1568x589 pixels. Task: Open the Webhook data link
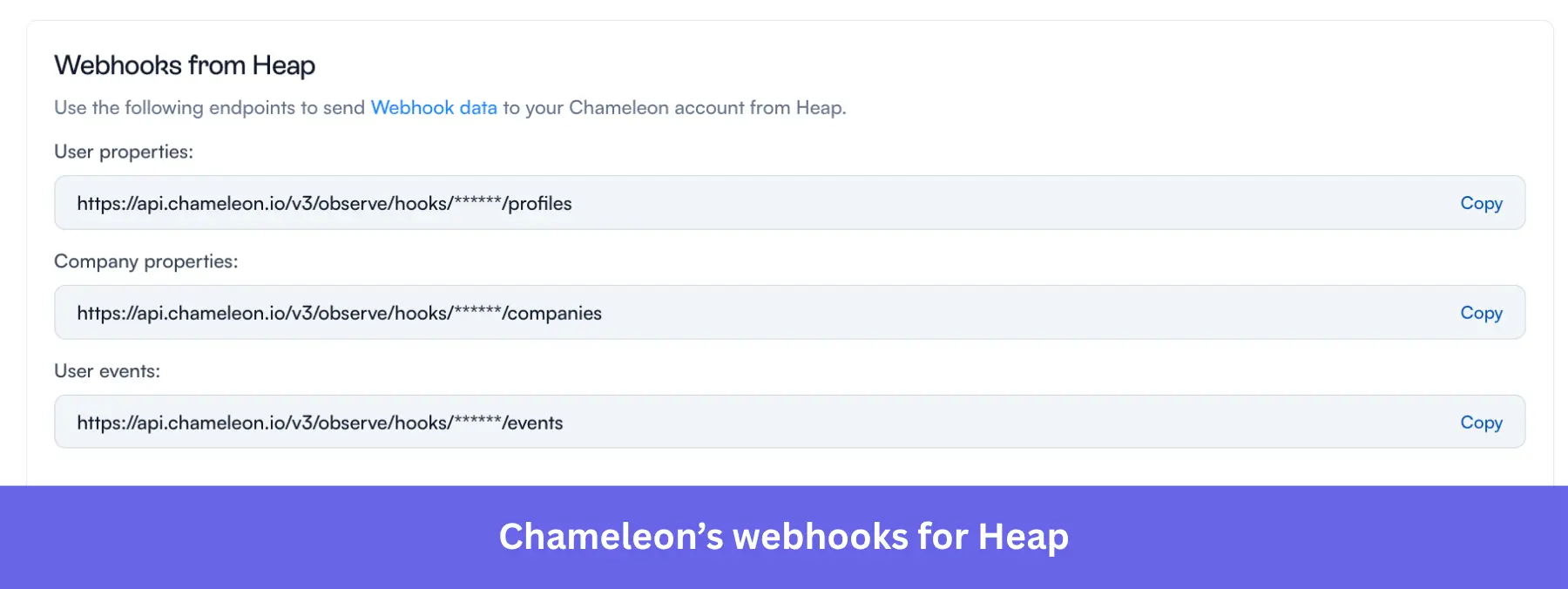434,107
